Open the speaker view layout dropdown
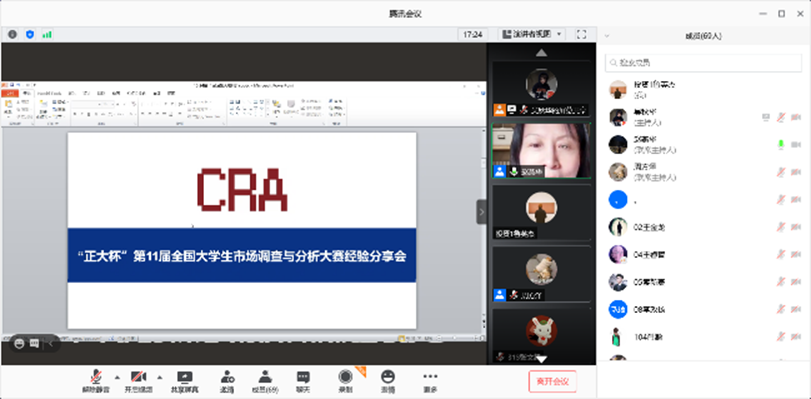 coord(531,35)
